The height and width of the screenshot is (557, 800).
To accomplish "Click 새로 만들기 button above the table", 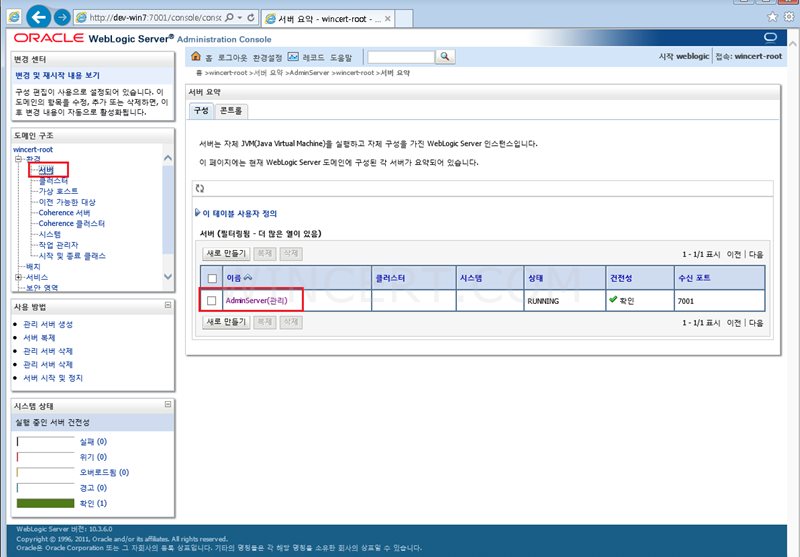I will [226, 254].
